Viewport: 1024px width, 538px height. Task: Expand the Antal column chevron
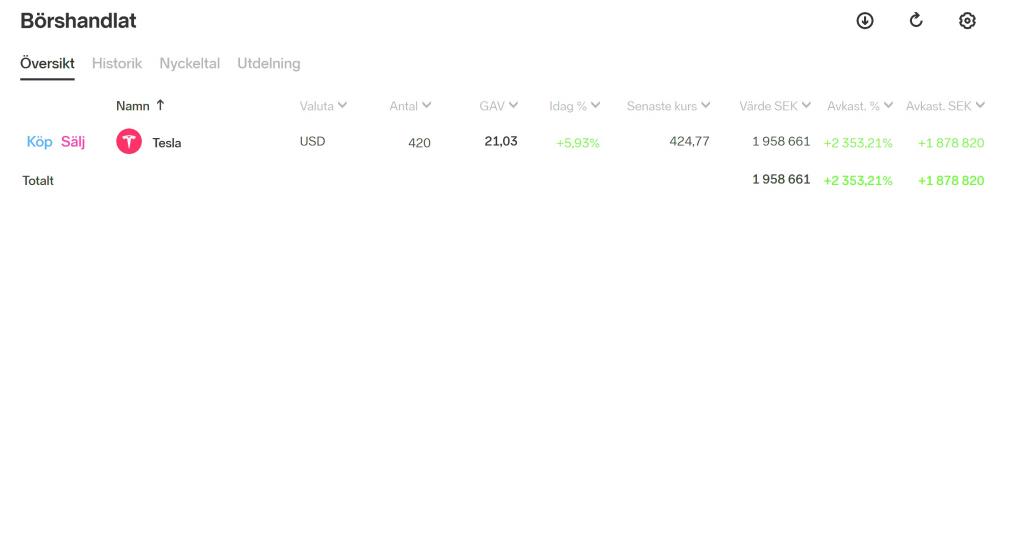tap(426, 105)
